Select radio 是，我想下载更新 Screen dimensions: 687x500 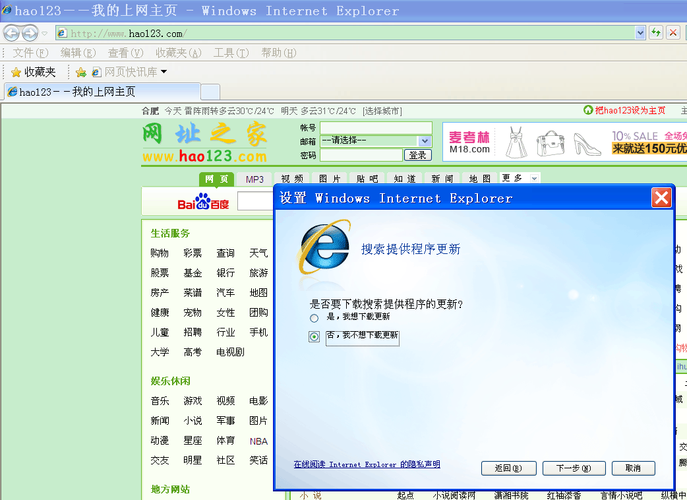314,318
